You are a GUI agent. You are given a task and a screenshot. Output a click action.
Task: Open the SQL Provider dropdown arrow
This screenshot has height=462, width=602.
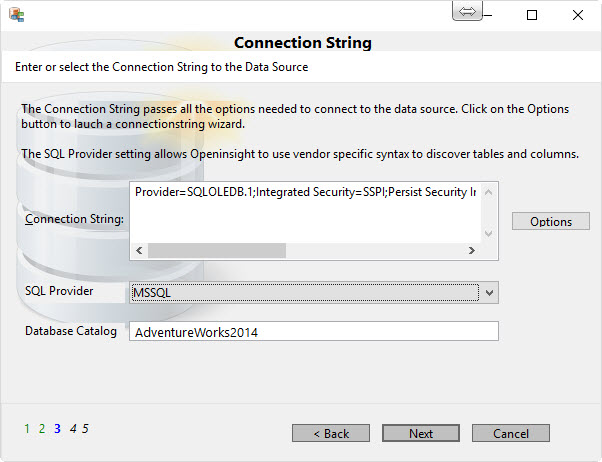tap(489, 293)
